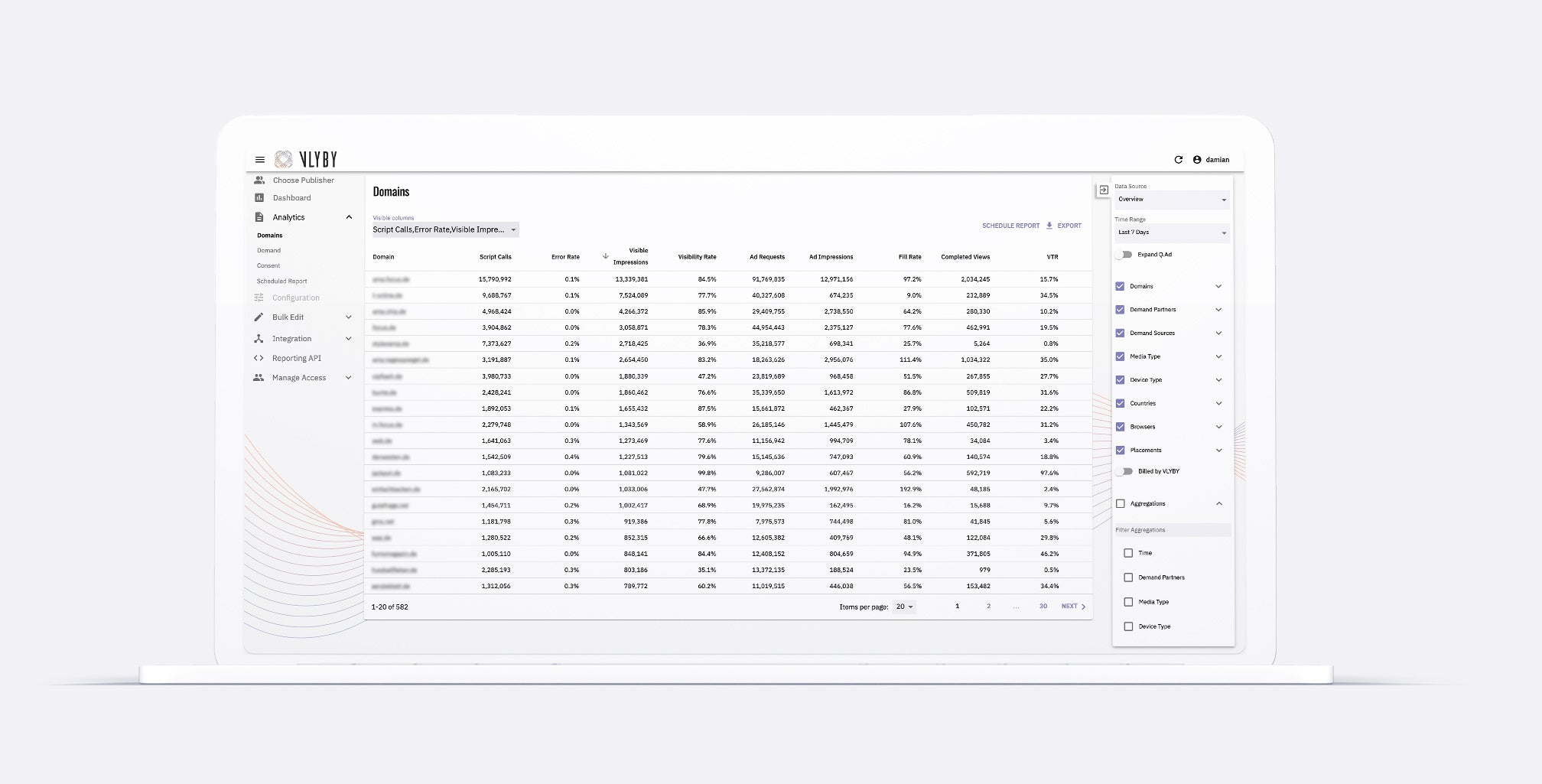Expand the Demand Partners filter chevron

pyautogui.click(x=1219, y=310)
